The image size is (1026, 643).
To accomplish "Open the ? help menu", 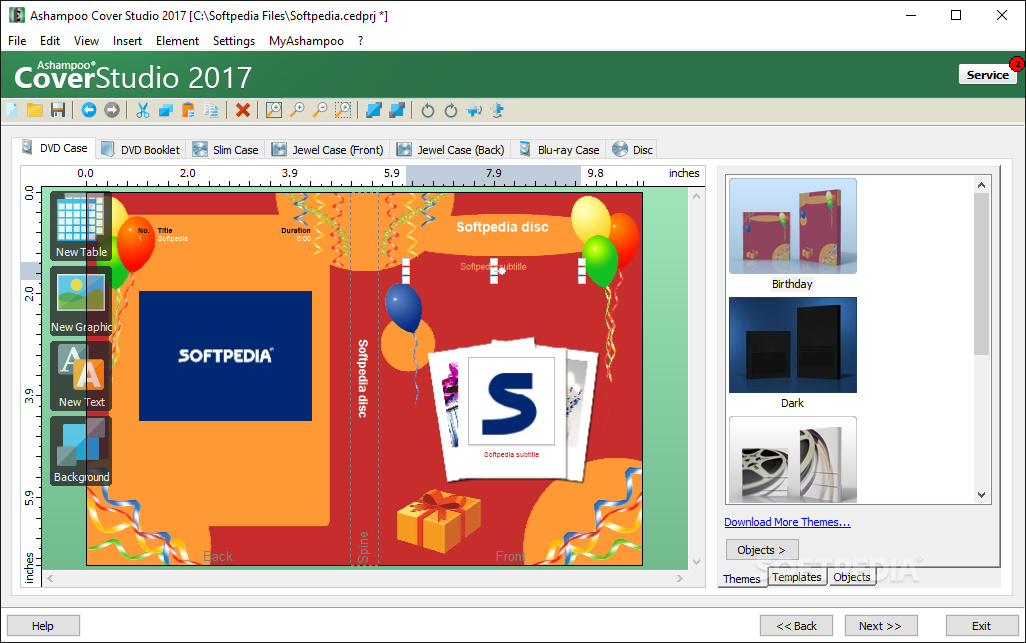I will (x=361, y=41).
